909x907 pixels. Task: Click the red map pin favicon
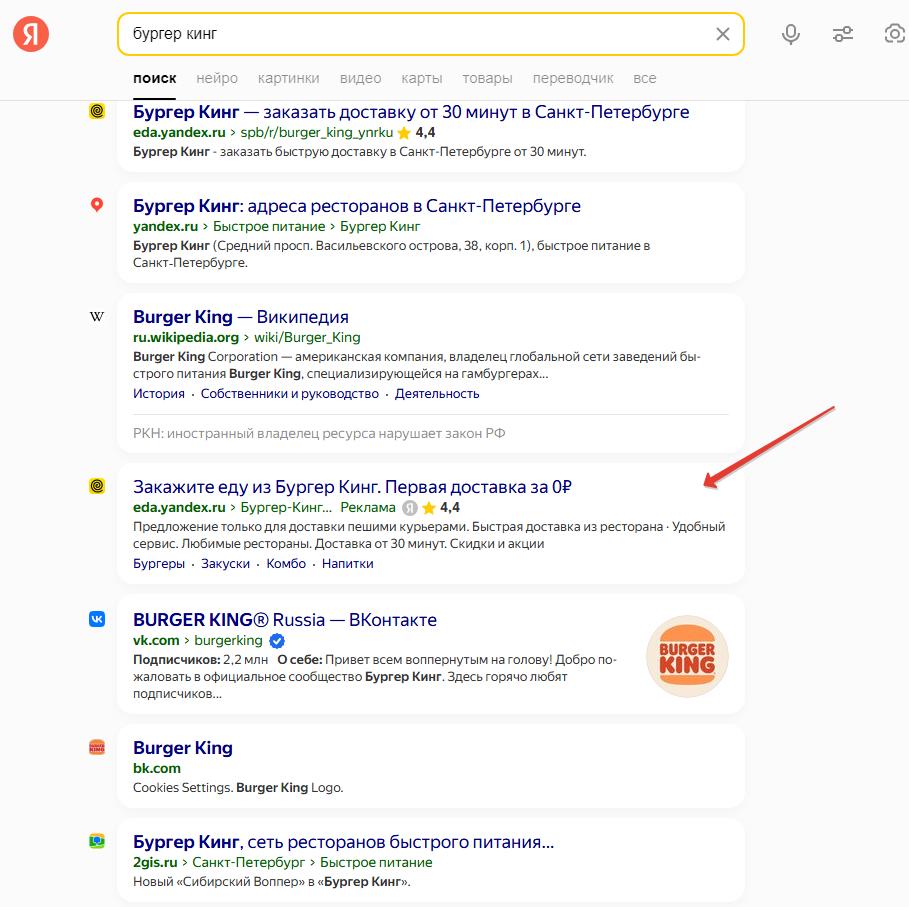pos(97,205)
